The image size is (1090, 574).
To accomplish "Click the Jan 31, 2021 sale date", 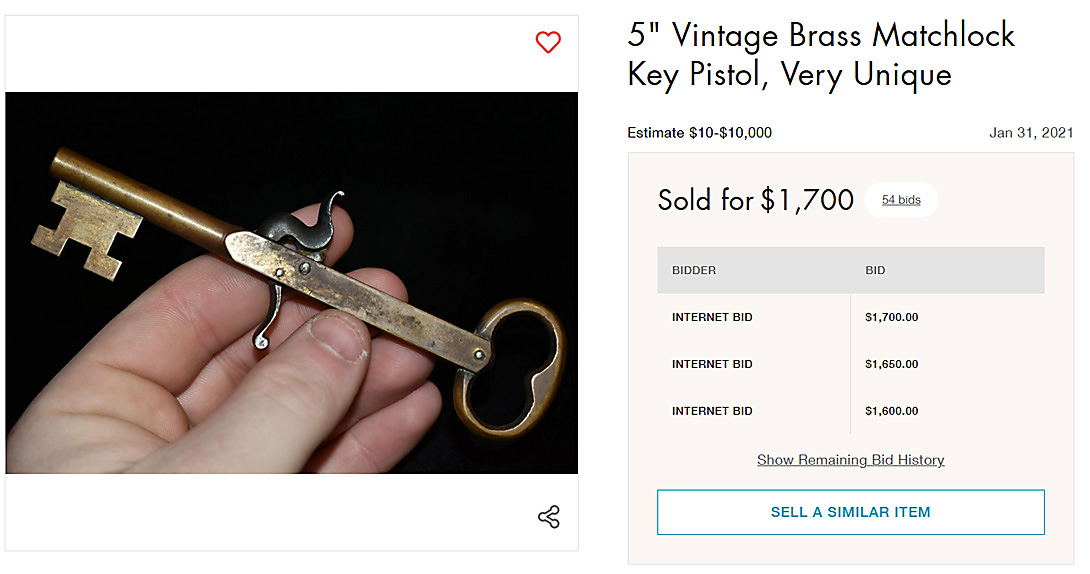I will [x=1031, y=133].
